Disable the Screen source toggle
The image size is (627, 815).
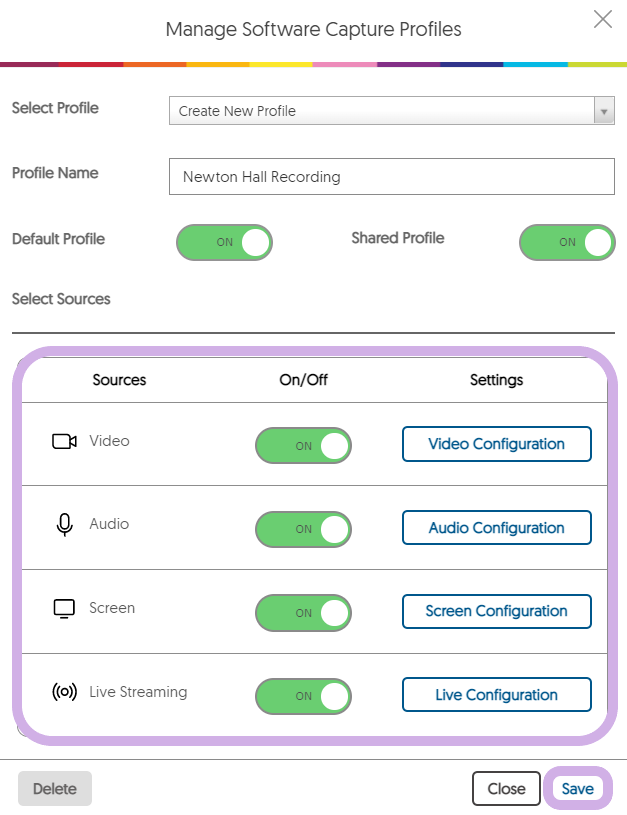[304, 613]
